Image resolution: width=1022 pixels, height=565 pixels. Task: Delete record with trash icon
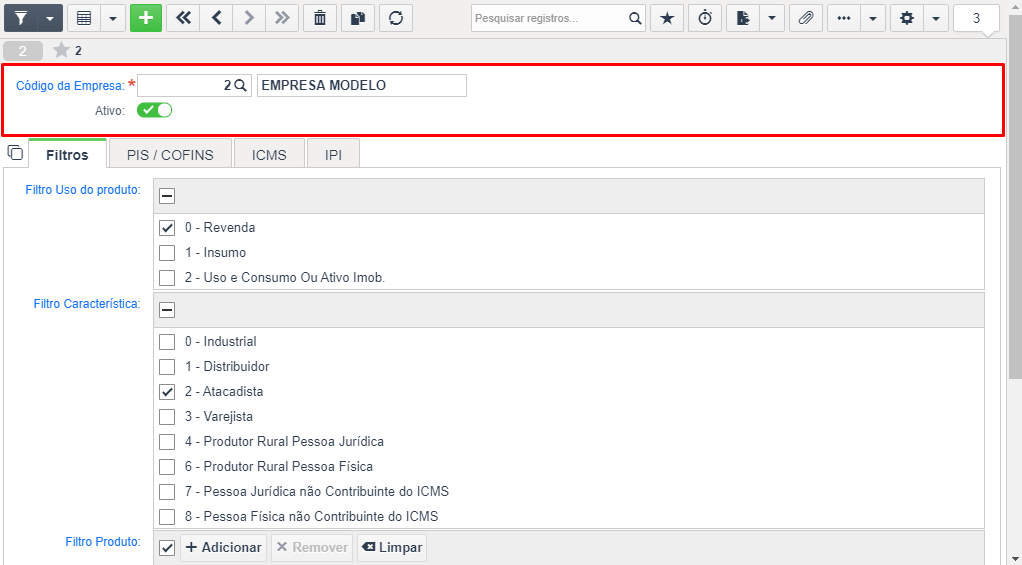click(319, 18)
